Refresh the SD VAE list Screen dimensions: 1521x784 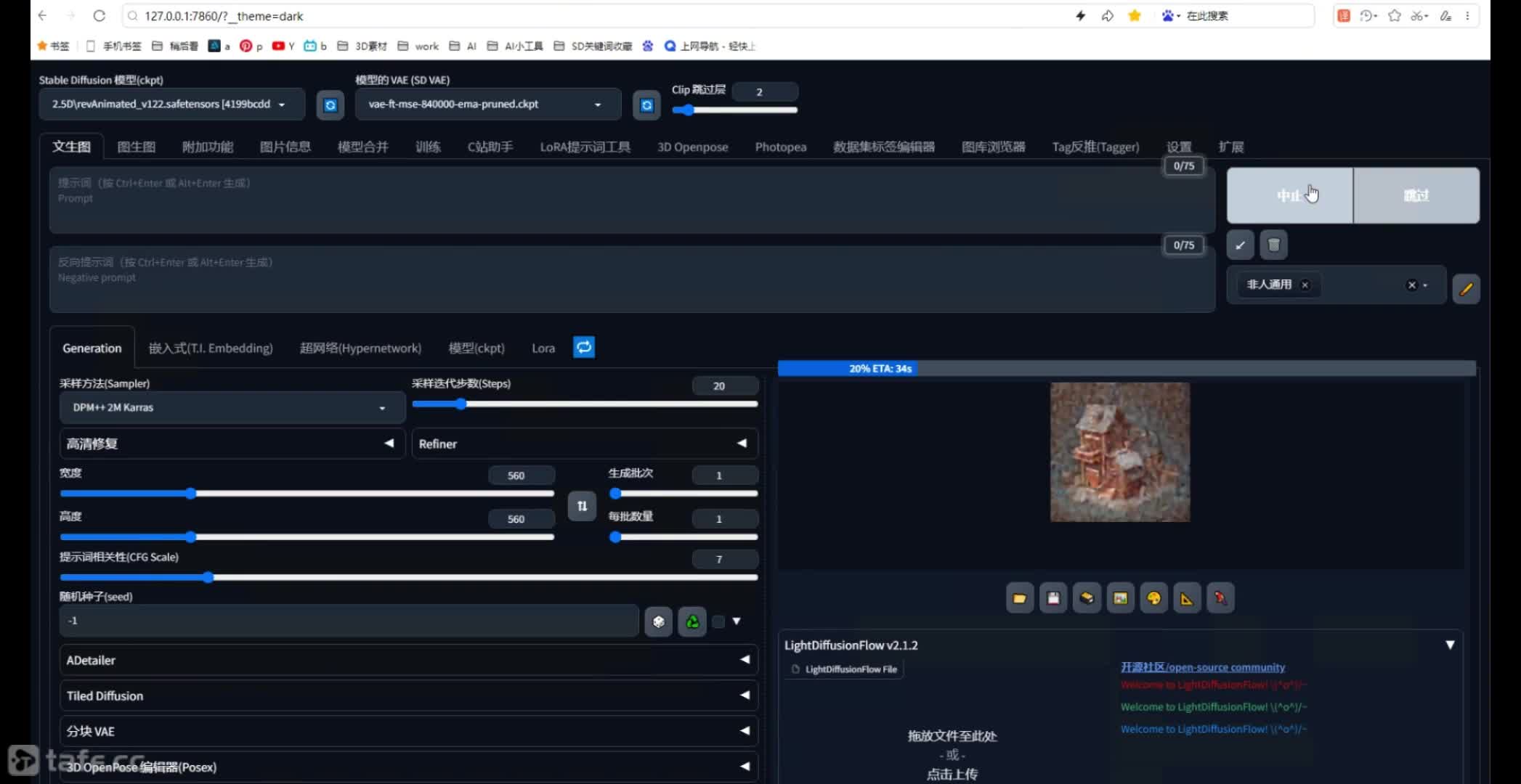[646, 105]
